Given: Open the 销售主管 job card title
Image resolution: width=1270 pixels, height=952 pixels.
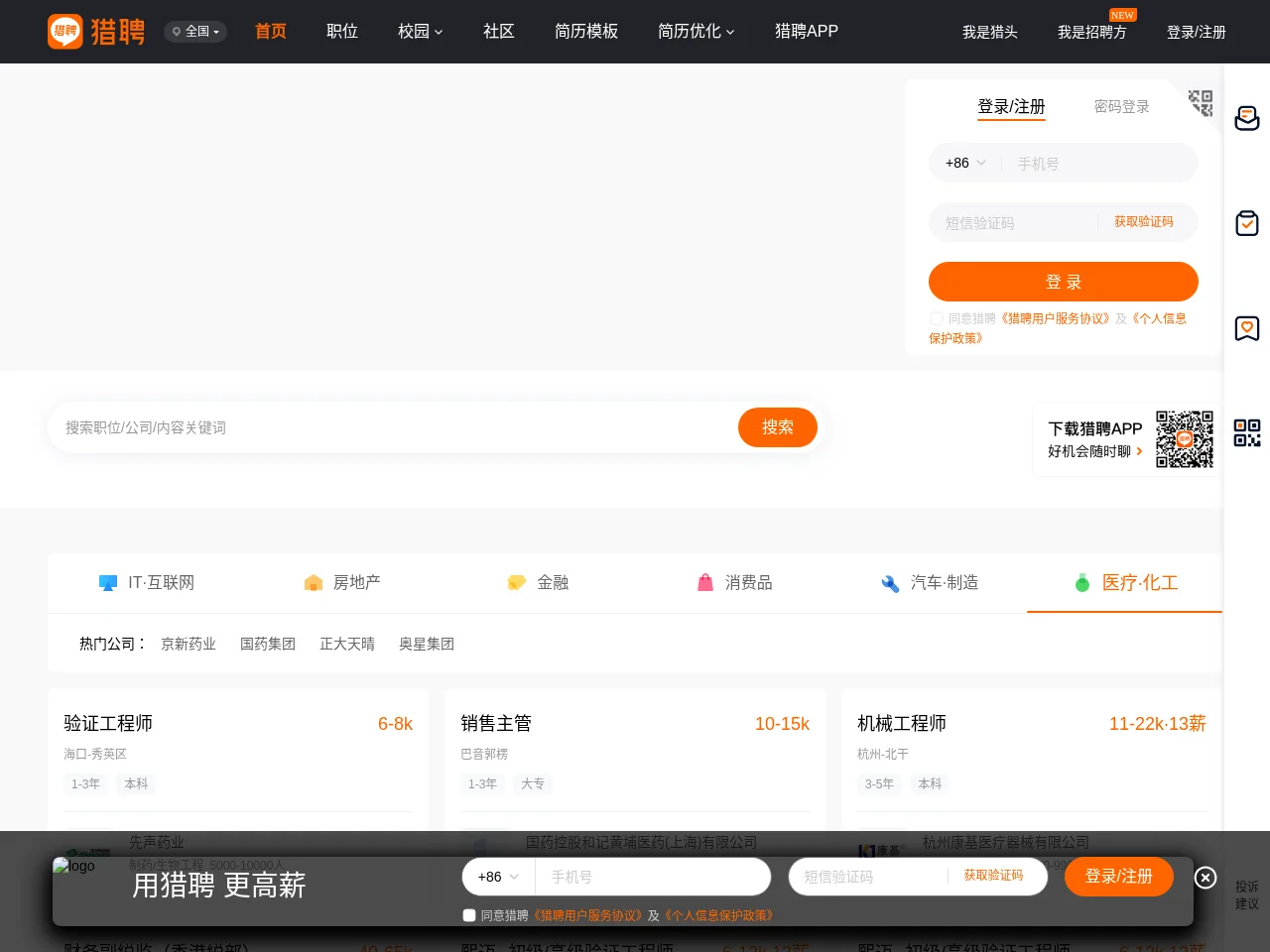Looking at the screenshot, I should pyautogui.click(x=496, y=723).
